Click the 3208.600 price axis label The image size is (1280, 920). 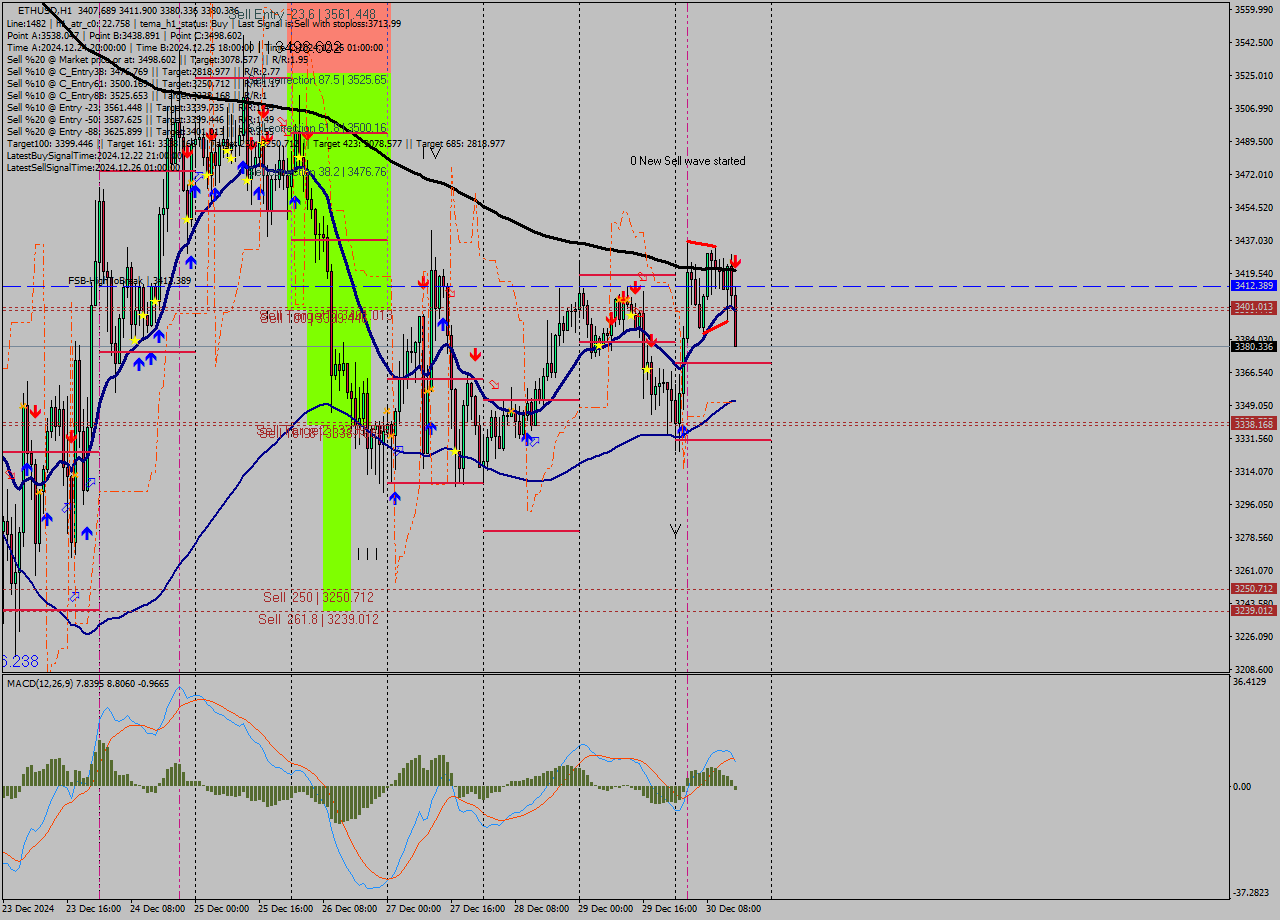[1253, 670]
